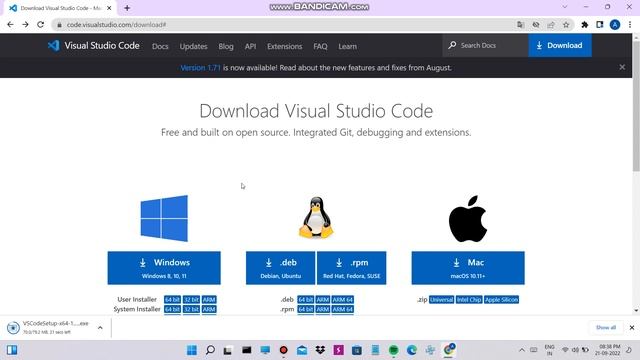Image resolution: width=640 pixels, height=360 pixels.
Task: Select the .deb ARM 64 link
Action: (342, 300)
